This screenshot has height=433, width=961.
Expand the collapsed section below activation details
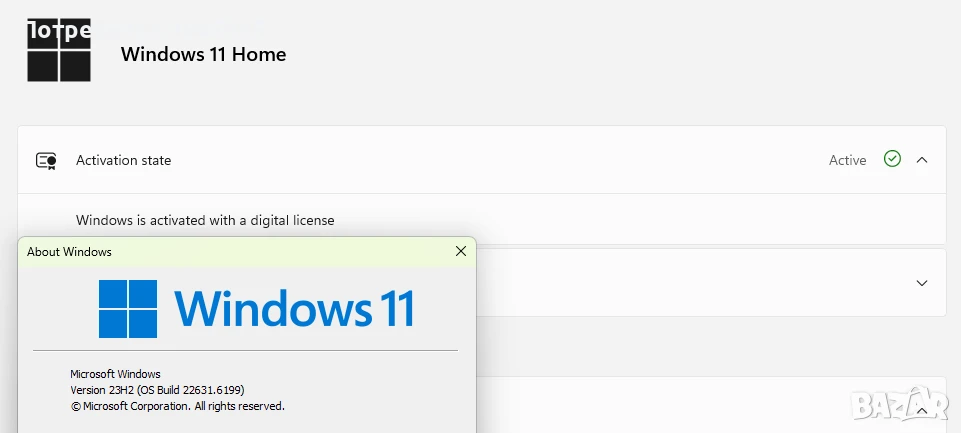coord(922,283)
